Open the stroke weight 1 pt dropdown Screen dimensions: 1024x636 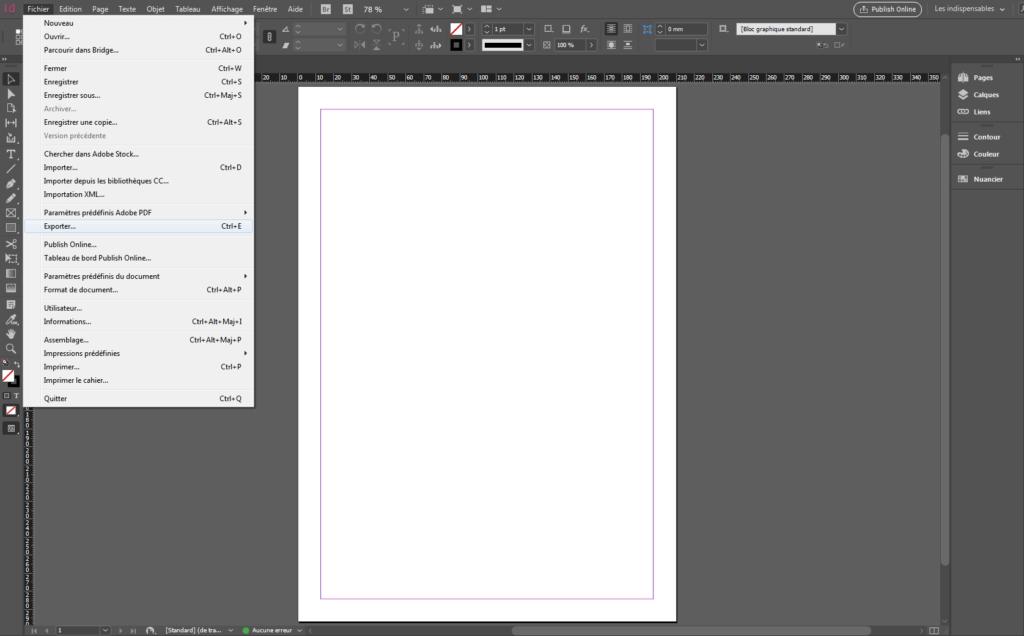pos(529,29)
